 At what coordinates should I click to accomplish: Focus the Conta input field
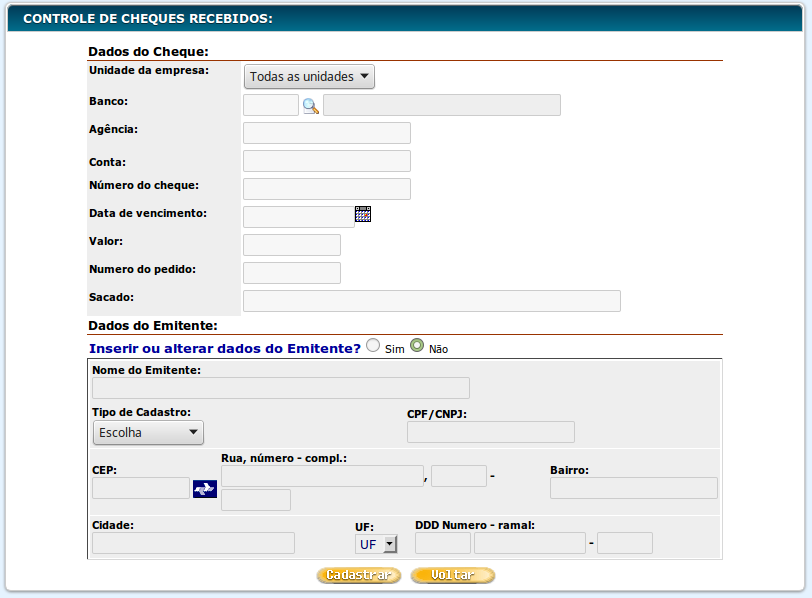(326, 161)
